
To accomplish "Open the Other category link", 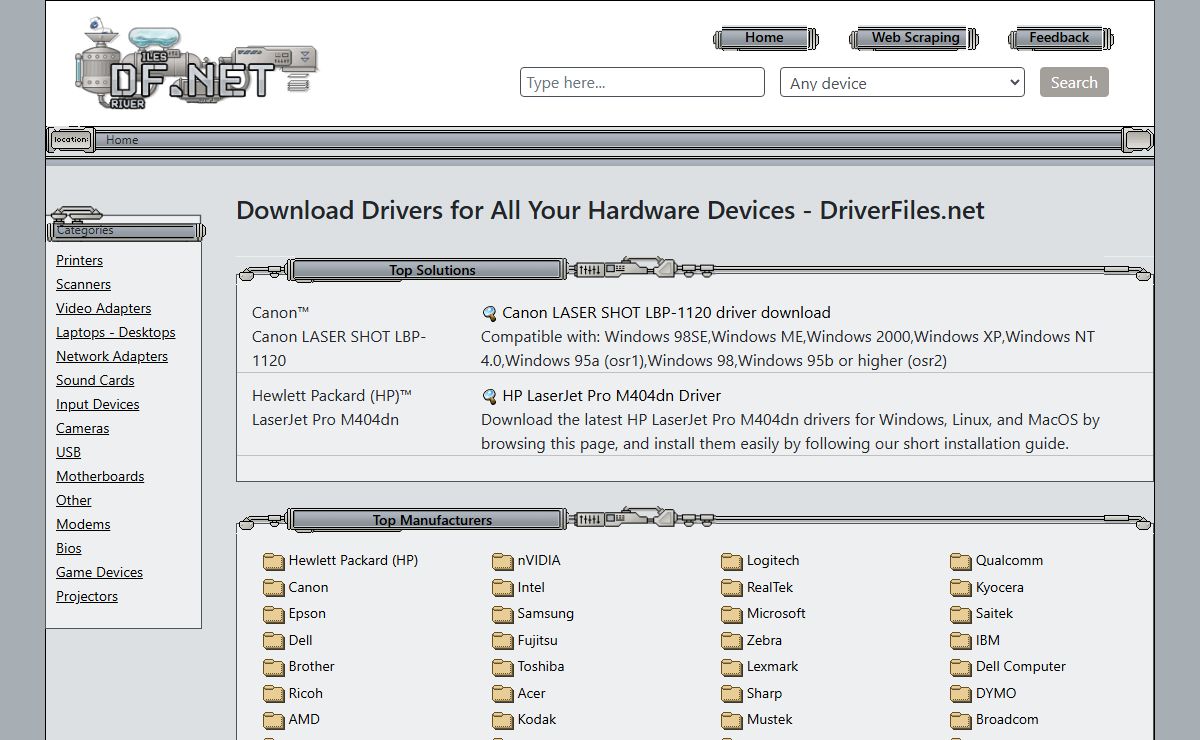I will point(73,500).
